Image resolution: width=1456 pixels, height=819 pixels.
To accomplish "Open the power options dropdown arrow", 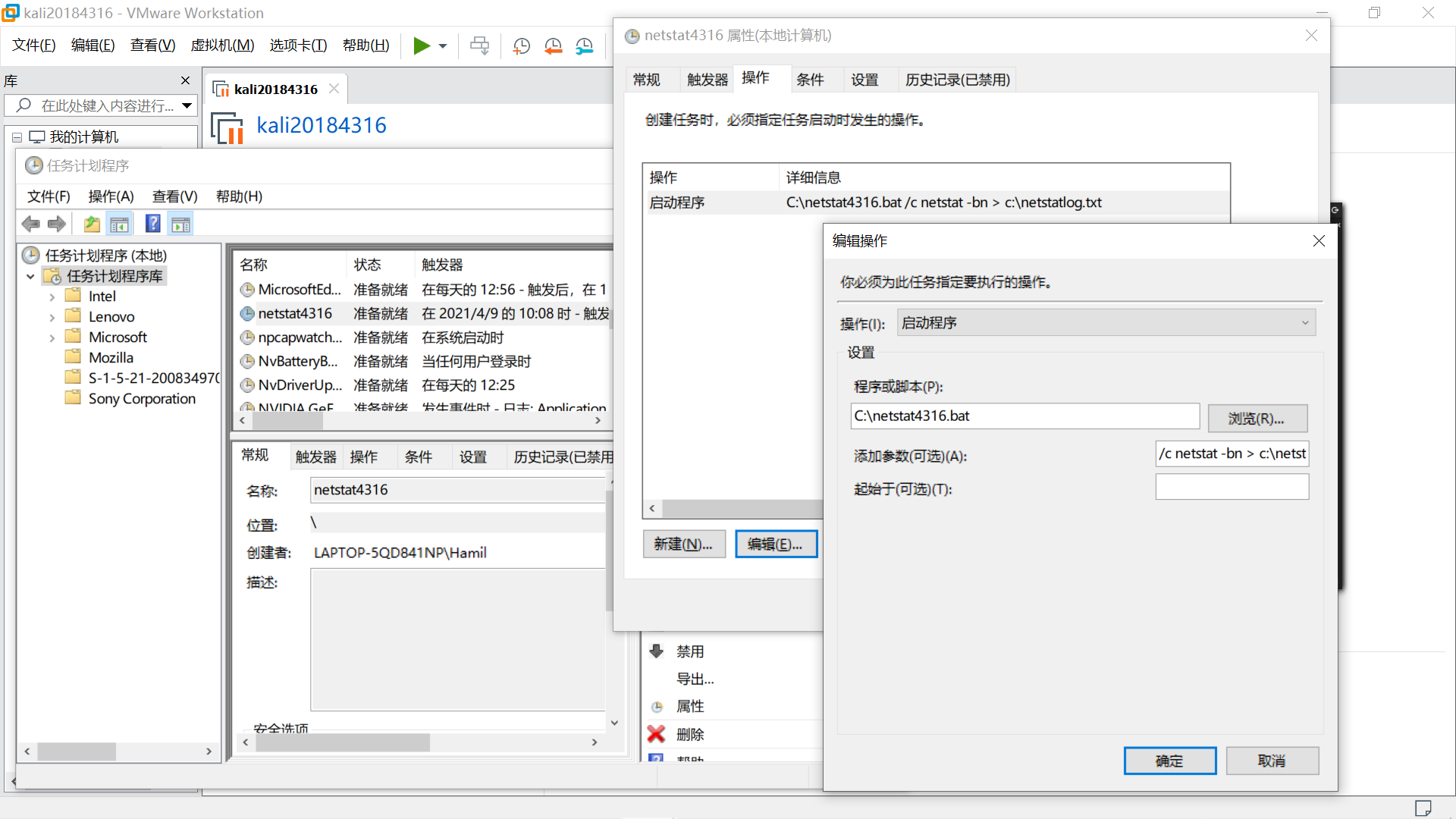I will 443,45.
